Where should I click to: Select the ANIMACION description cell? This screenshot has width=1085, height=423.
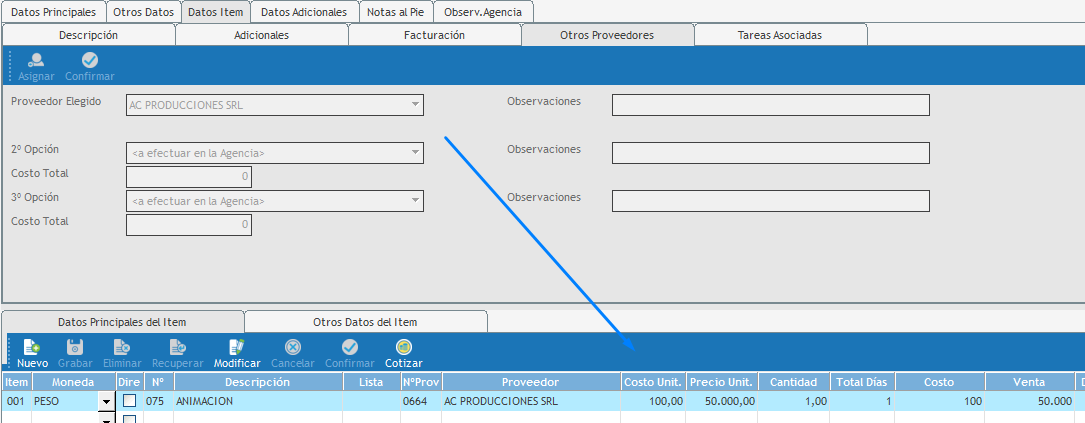point(258,401)
